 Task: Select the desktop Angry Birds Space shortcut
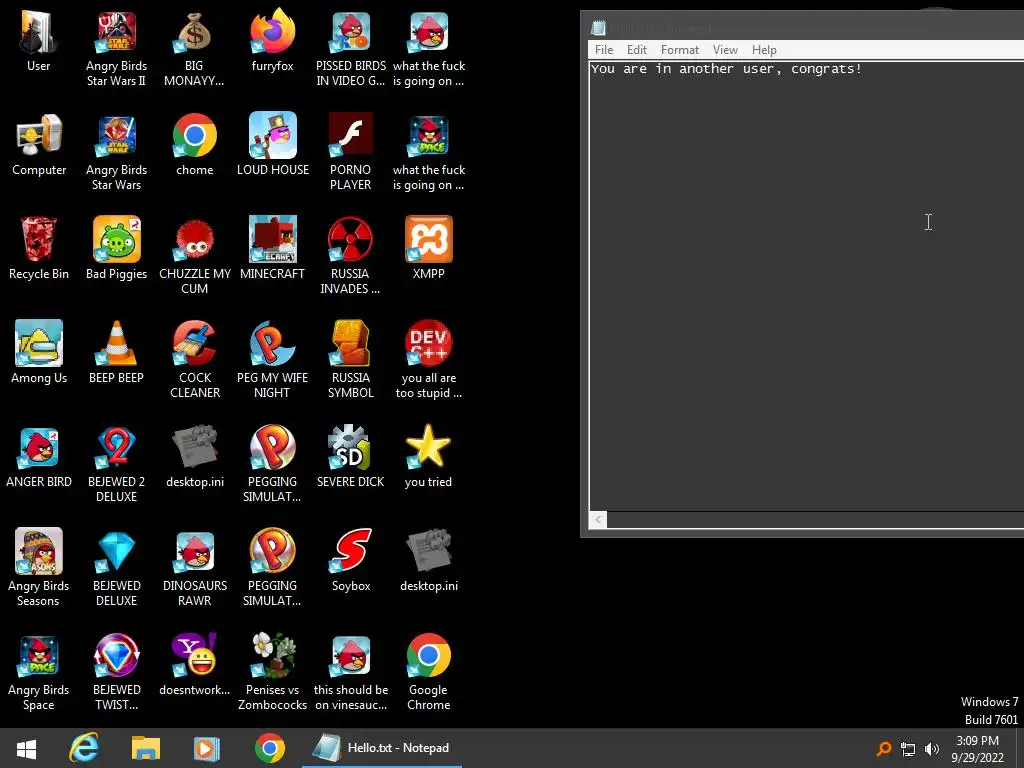[39, 672]
